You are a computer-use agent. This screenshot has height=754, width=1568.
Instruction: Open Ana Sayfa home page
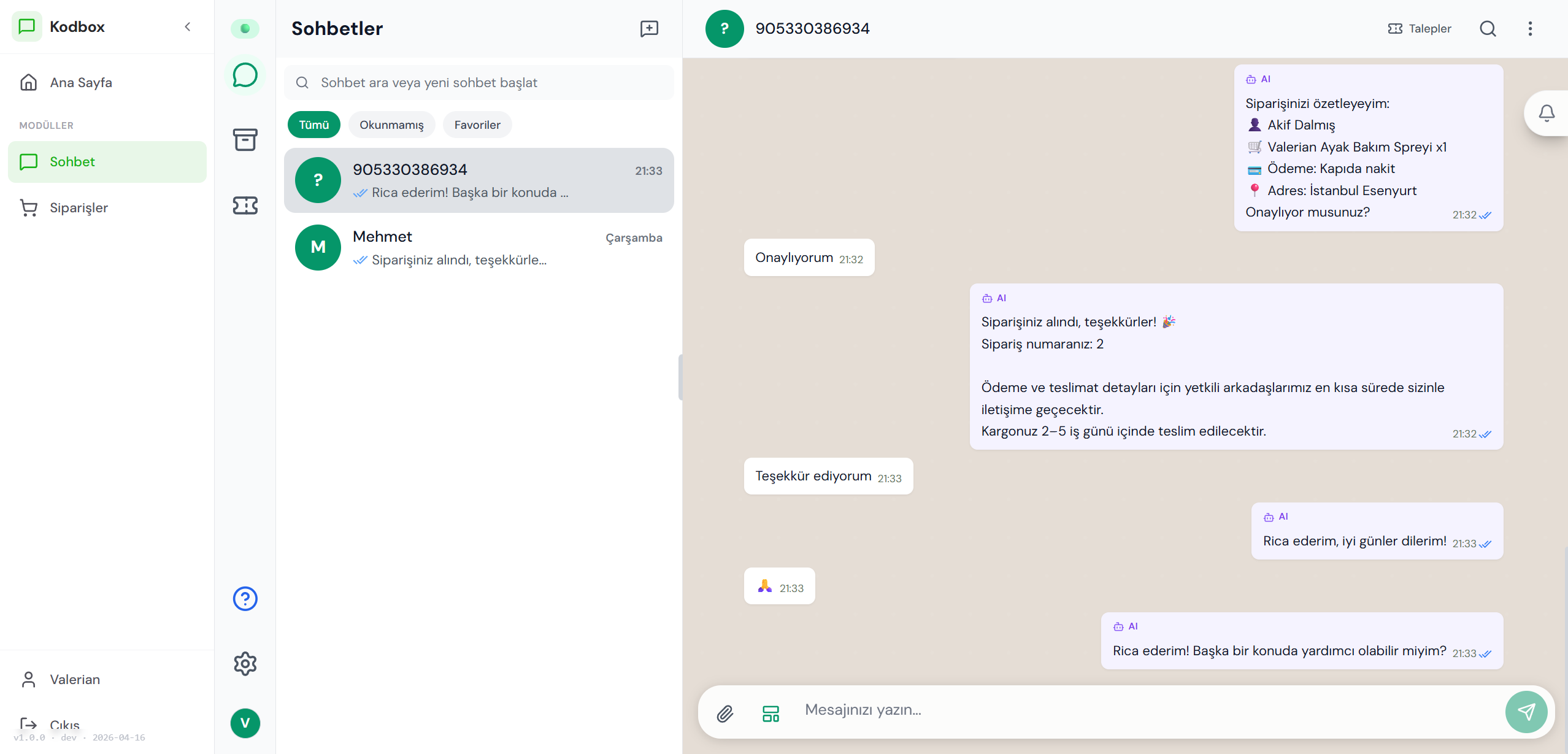pos(107,82)
